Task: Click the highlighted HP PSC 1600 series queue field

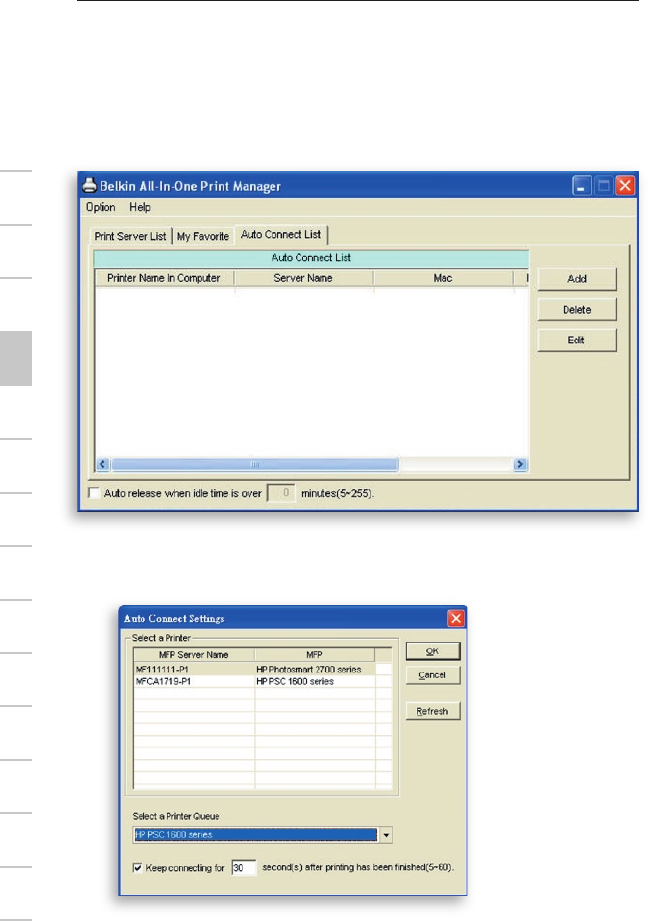Action: pyautogui.click(x=256, y=835)
